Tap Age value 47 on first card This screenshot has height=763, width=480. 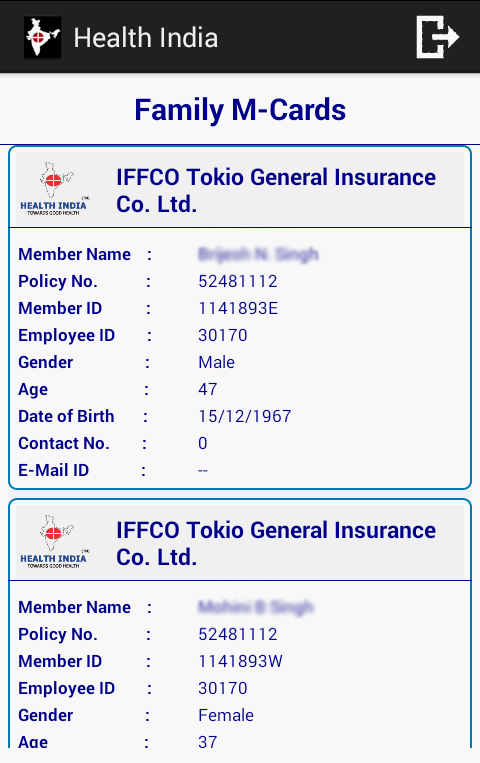[x=208, y=389]
